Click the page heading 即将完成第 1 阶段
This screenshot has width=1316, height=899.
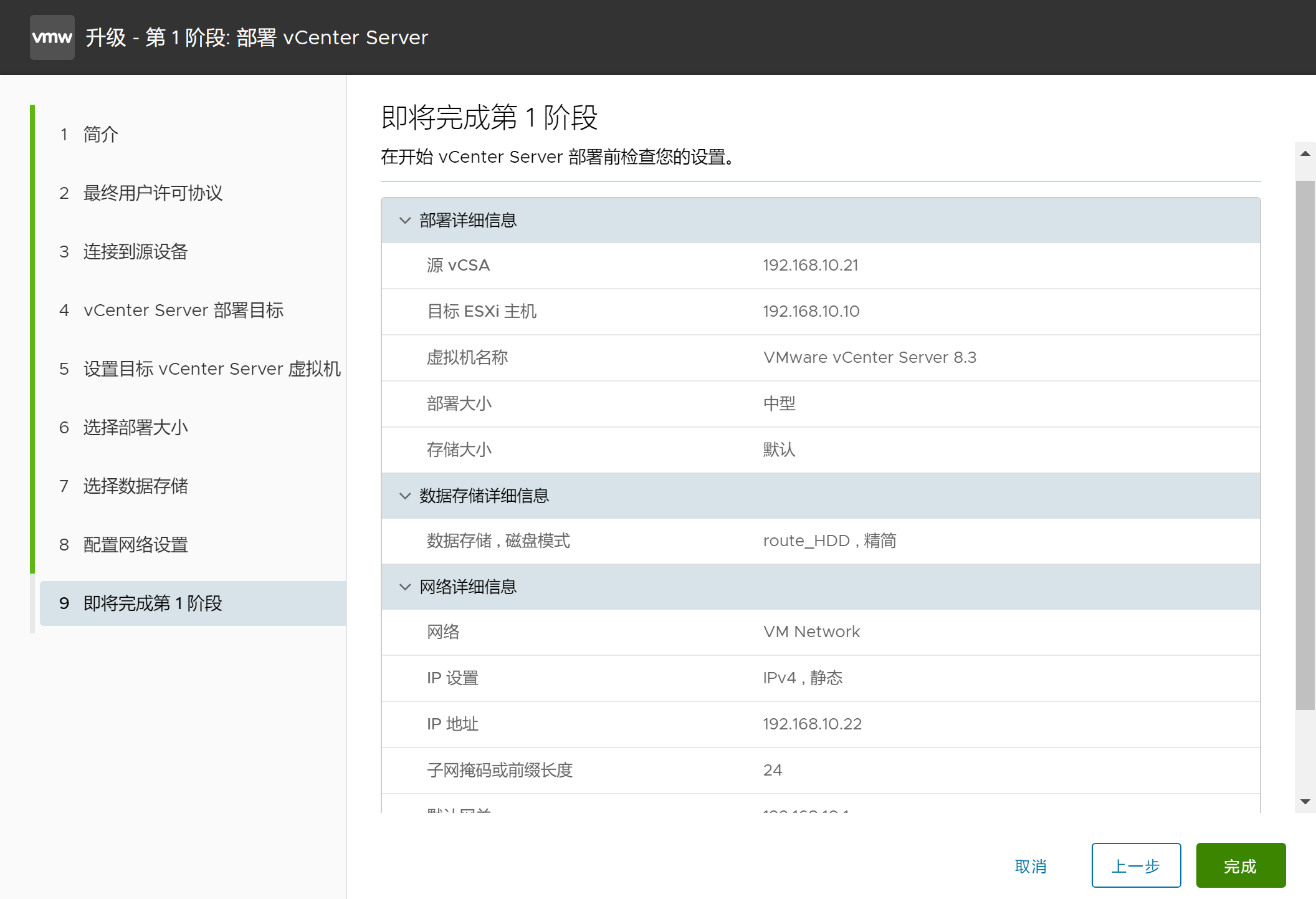489,117
